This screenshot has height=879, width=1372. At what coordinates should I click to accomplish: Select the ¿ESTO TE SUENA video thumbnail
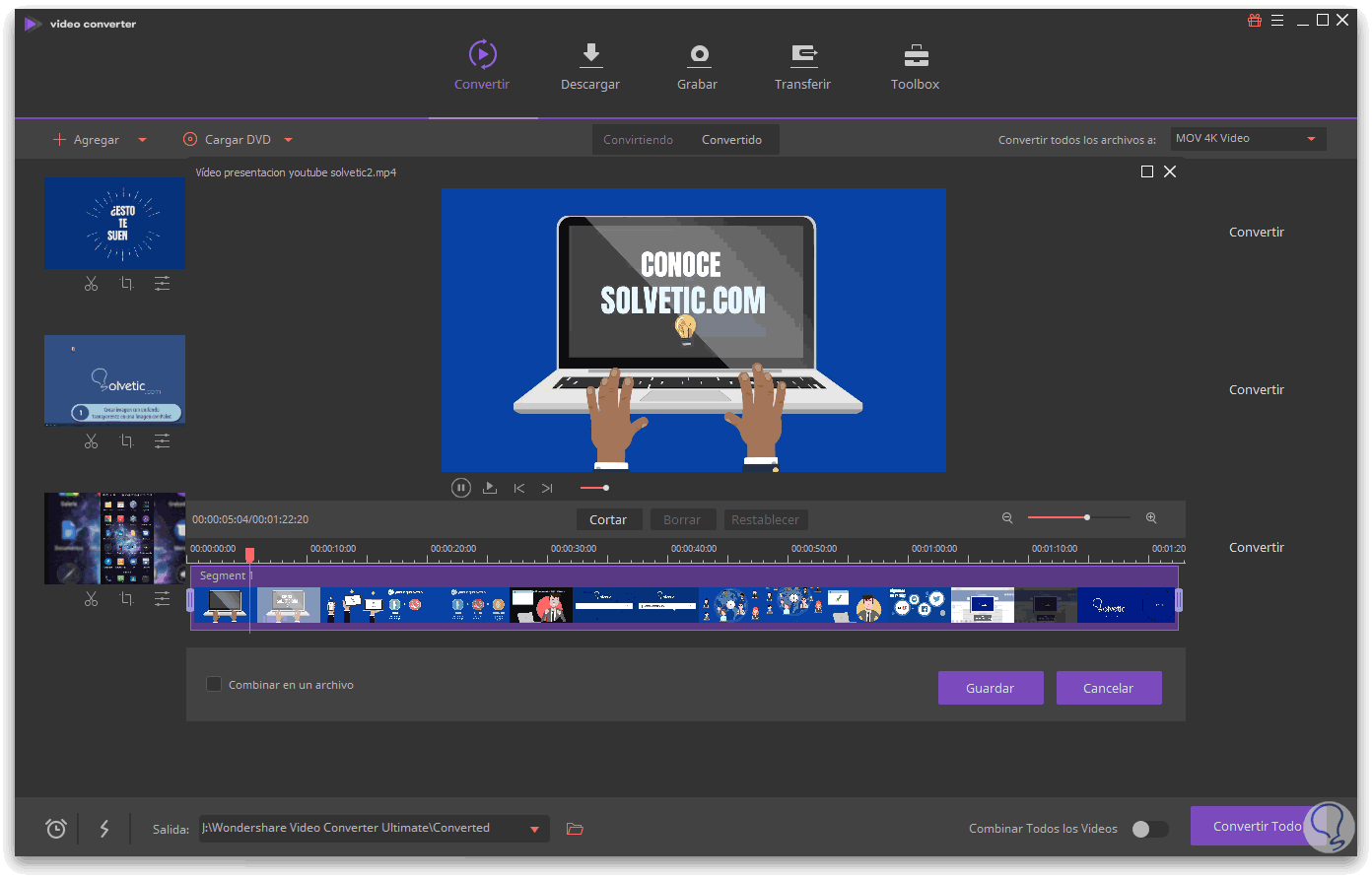coord(114,223)
